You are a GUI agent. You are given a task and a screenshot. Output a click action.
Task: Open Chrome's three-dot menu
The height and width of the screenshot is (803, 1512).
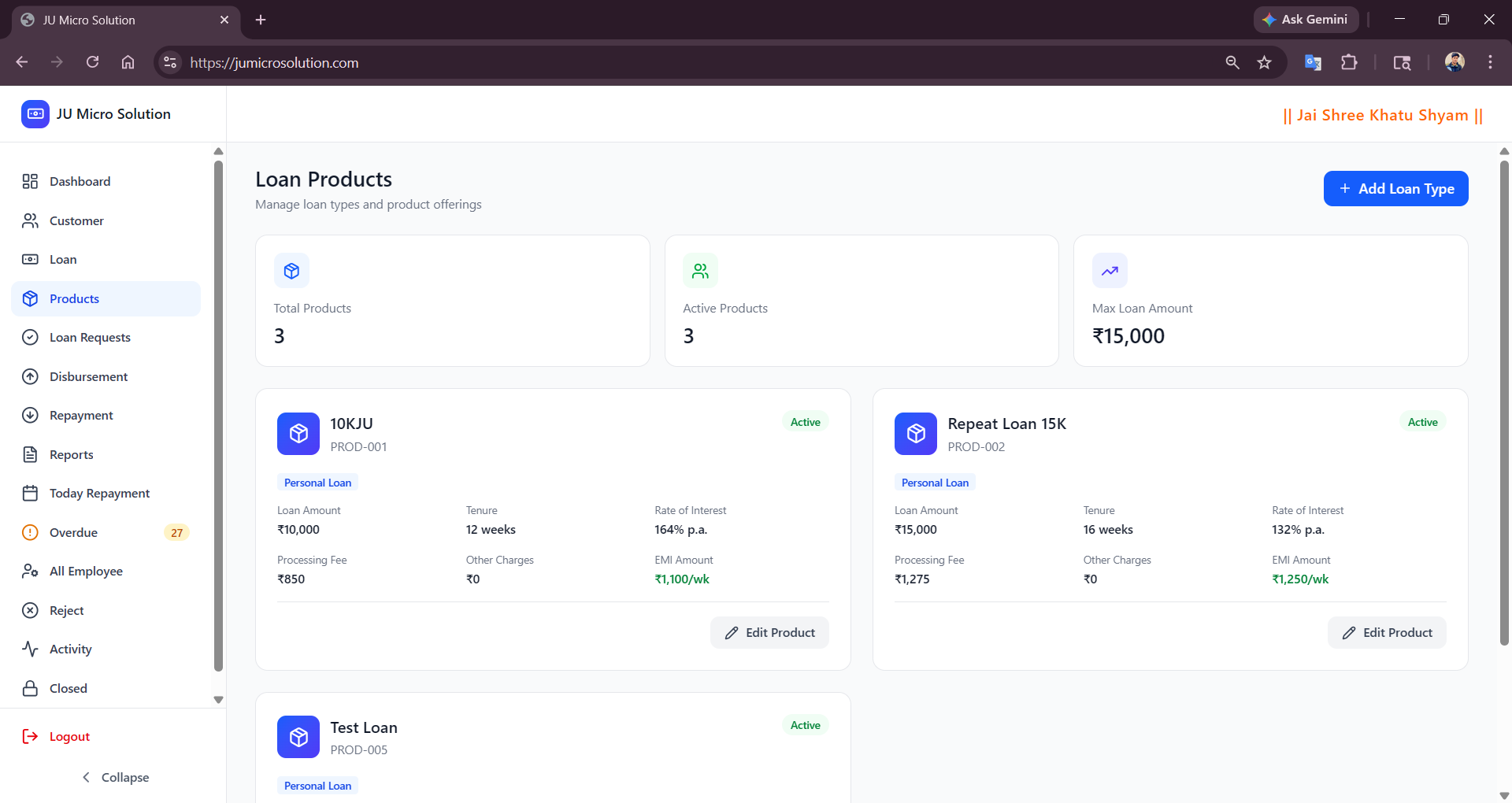point(1490,62)
